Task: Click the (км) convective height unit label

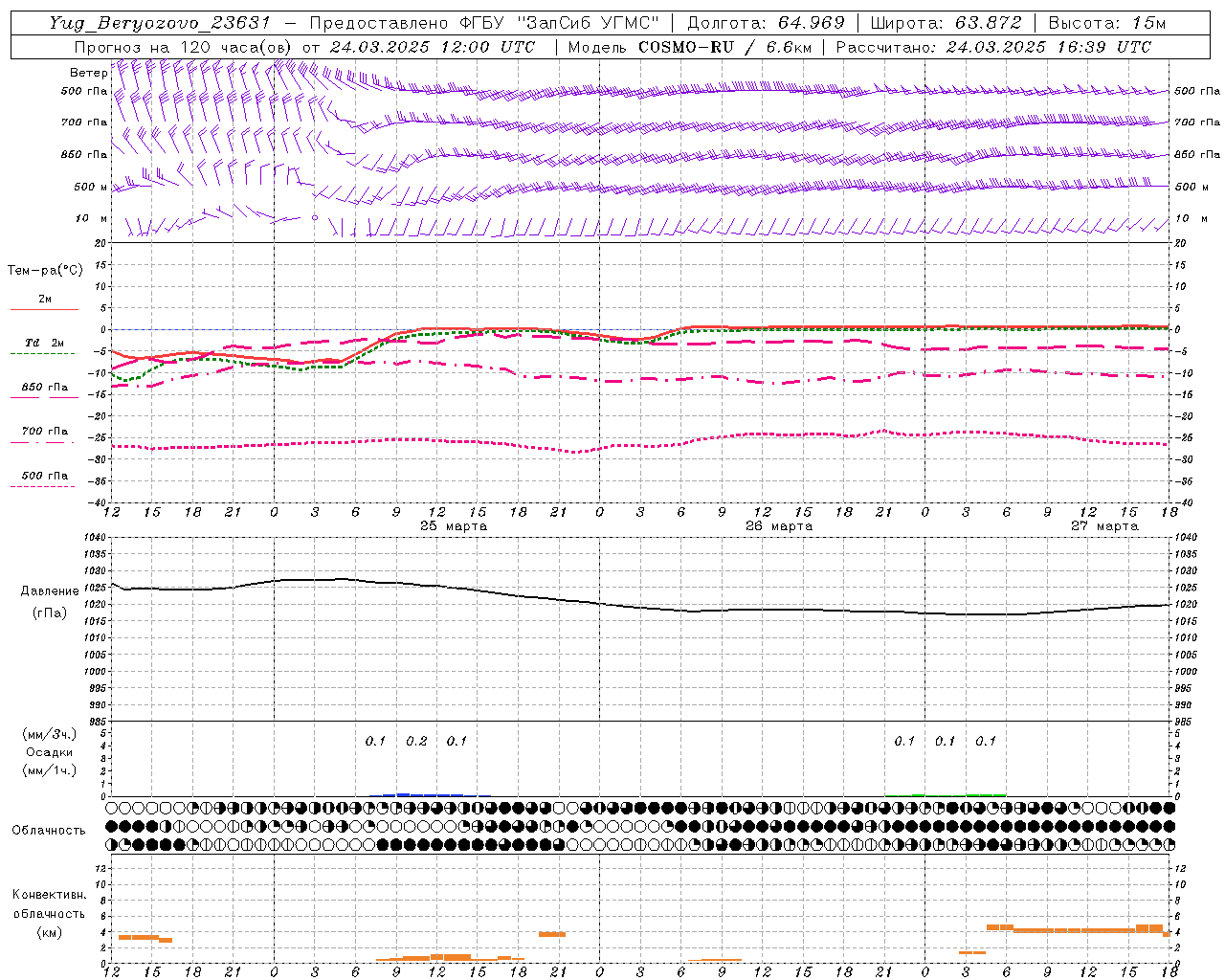Action: 49,932
